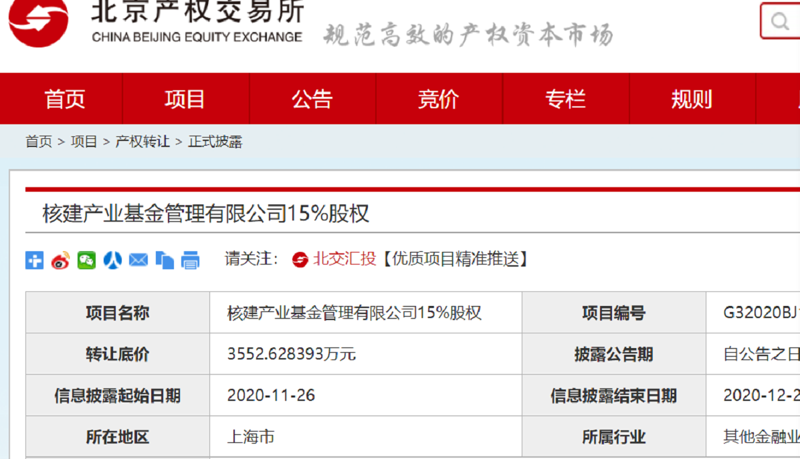
Task: Open the 项目 navigation menu
Action: tap(185, 99)
